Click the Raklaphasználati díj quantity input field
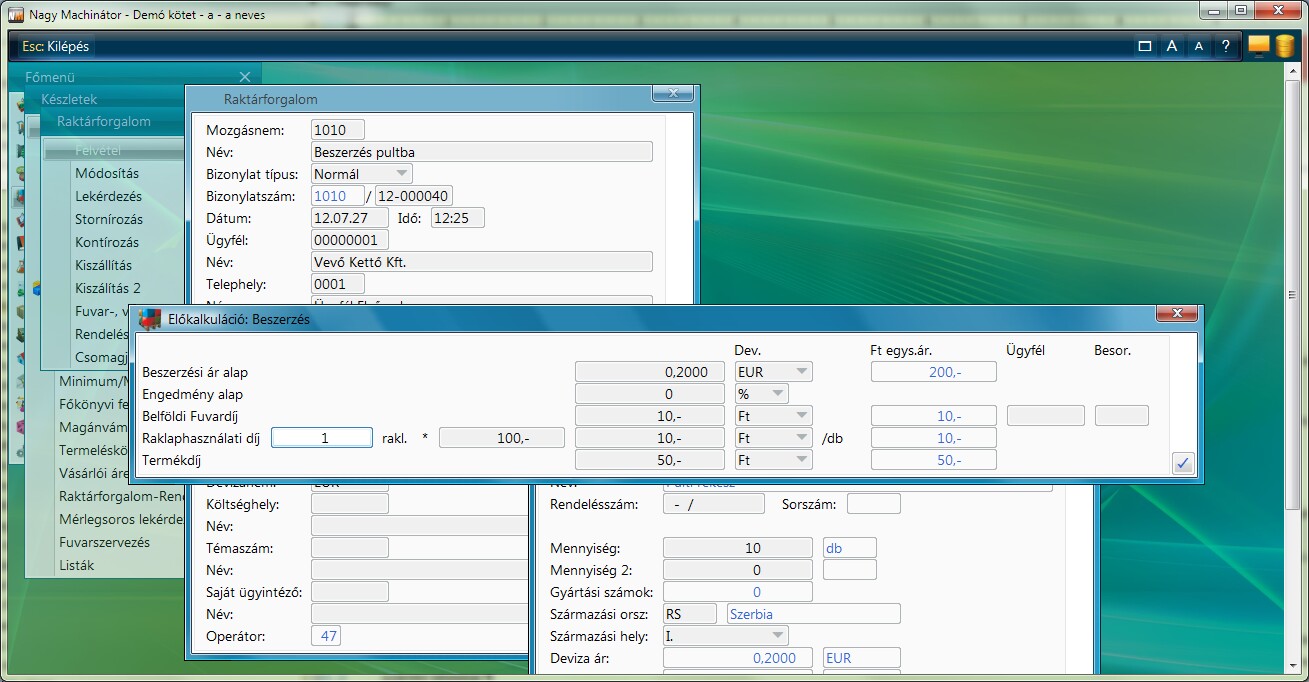Viewport: 1309px width, 682px height. click(321, 438)
